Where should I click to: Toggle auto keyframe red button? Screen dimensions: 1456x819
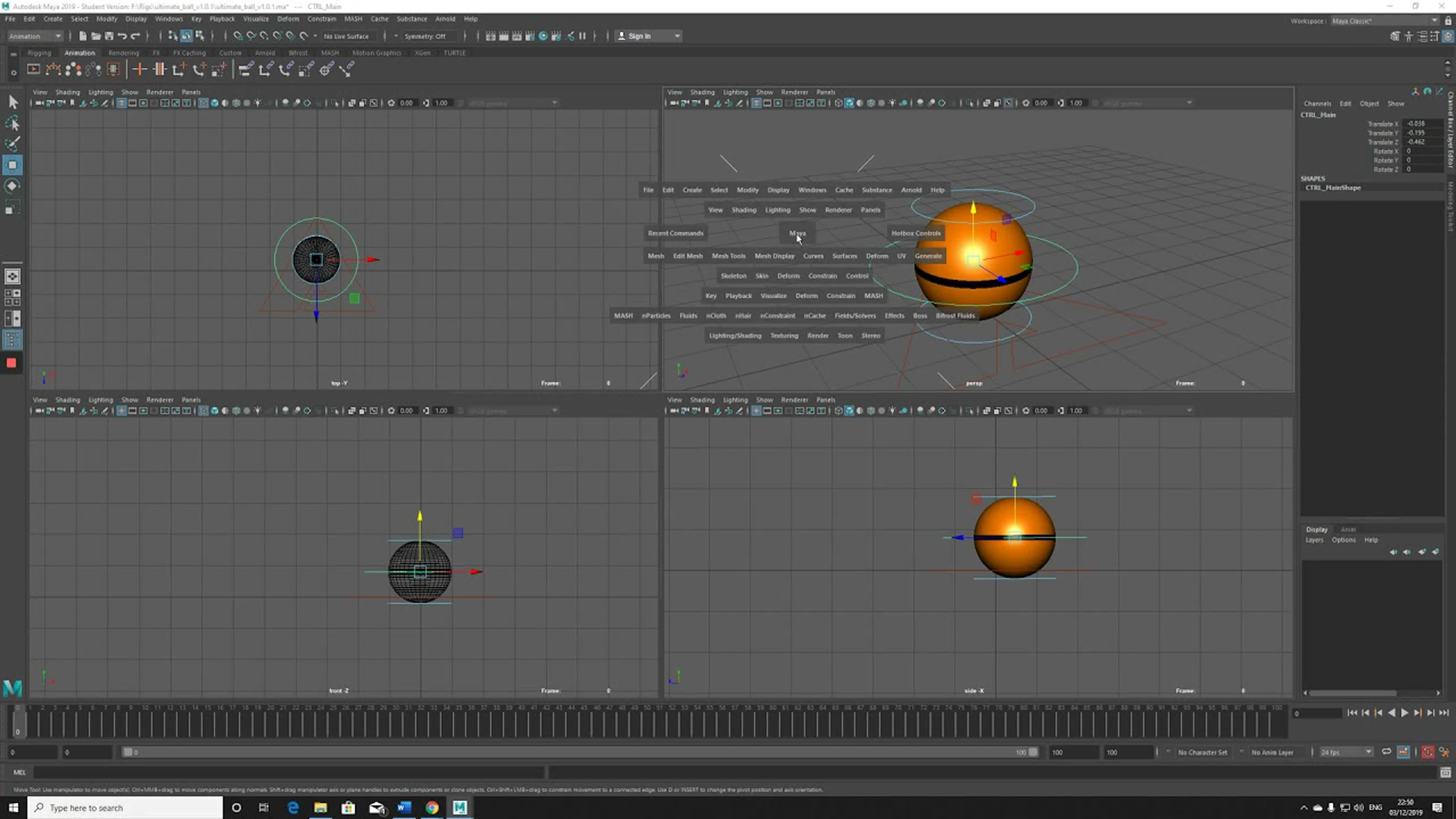coord(1428,752)
